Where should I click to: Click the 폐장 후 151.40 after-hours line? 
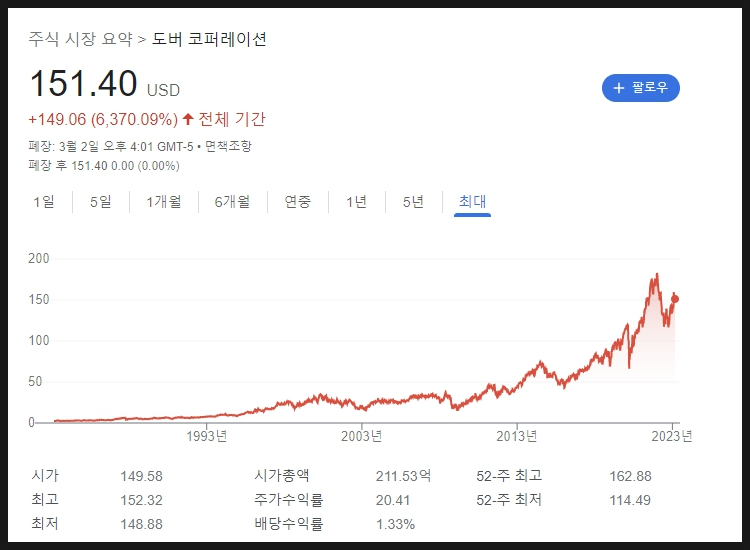coord(104,165)
